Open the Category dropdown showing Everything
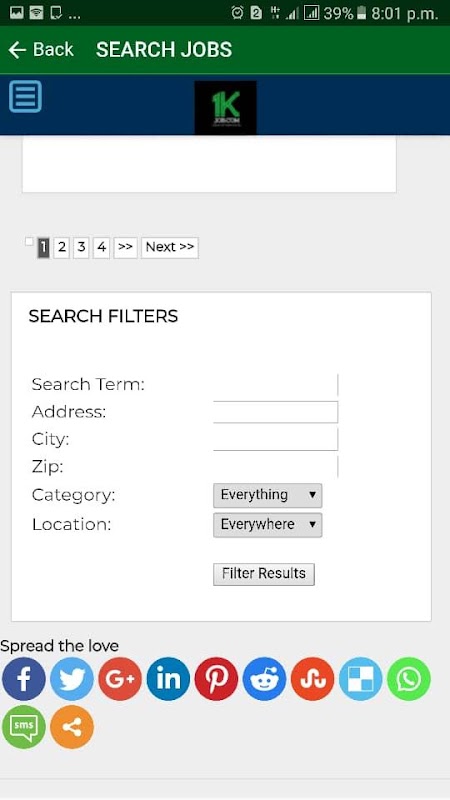450x800 pixels. click(267, 495)
